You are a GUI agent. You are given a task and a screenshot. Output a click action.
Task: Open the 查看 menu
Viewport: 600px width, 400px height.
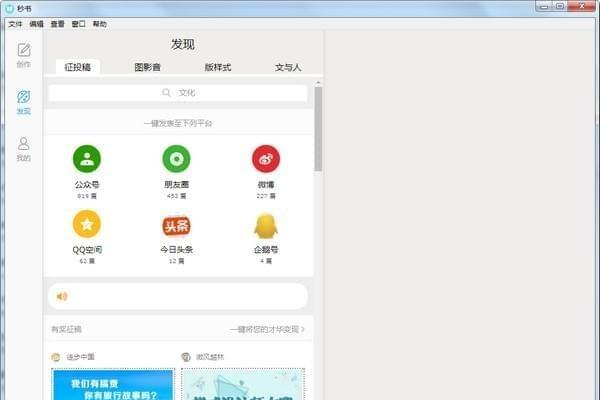57,24
